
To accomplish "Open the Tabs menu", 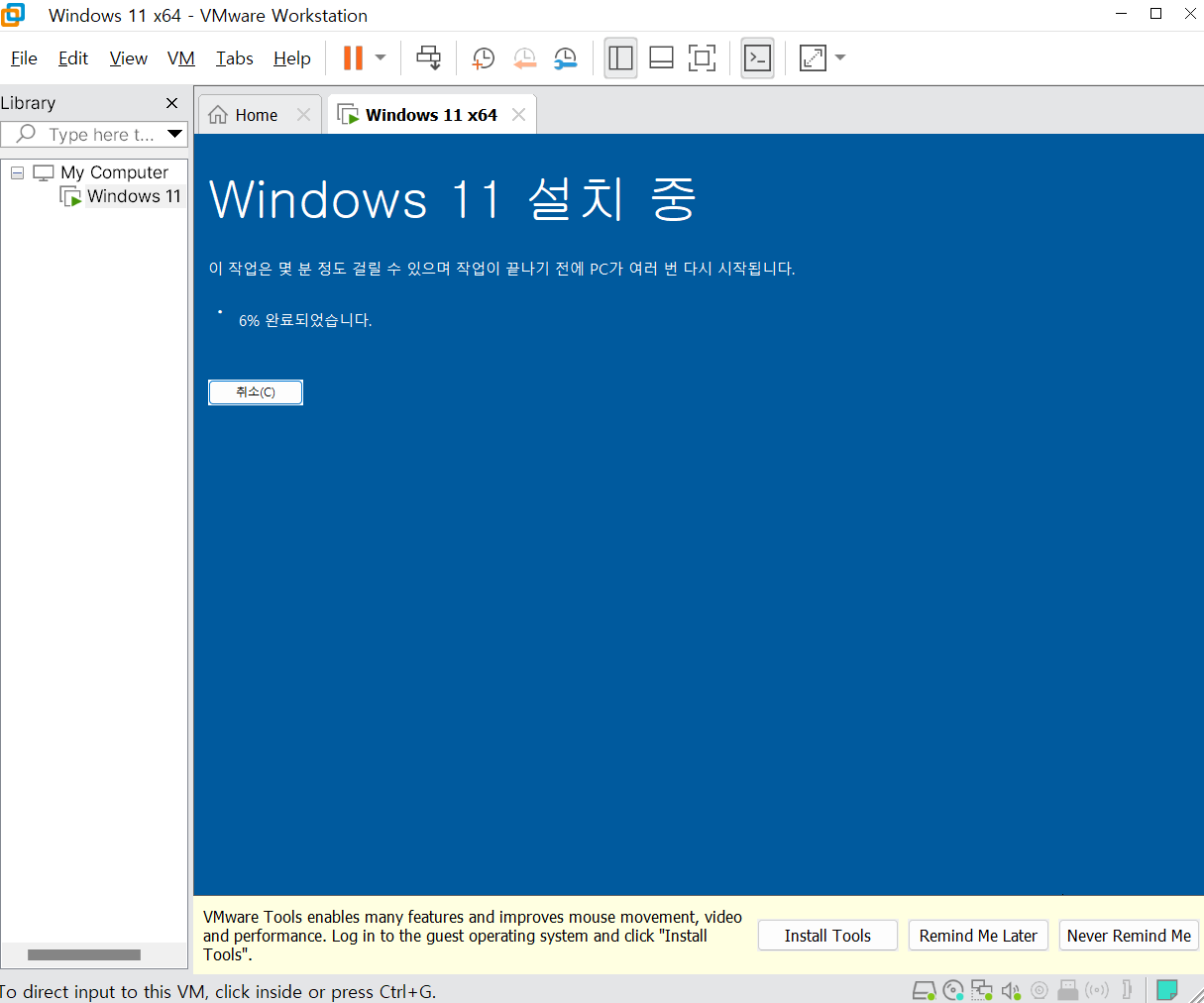I will tap(235, 58).
